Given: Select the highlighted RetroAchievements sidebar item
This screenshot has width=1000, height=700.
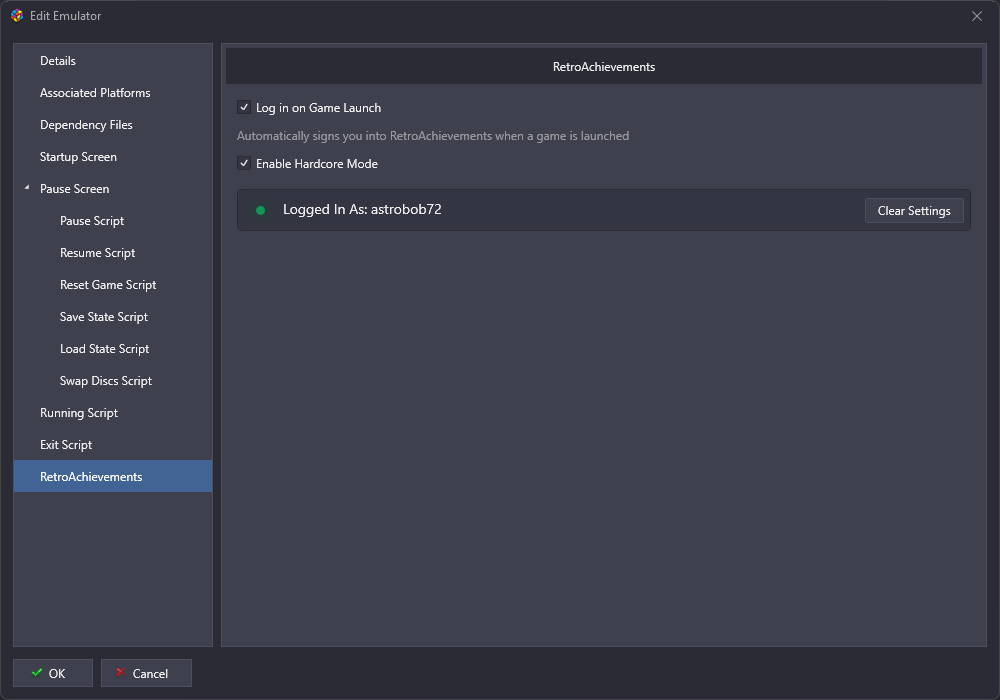Looking at the screenshot, I should pos(113,476).
